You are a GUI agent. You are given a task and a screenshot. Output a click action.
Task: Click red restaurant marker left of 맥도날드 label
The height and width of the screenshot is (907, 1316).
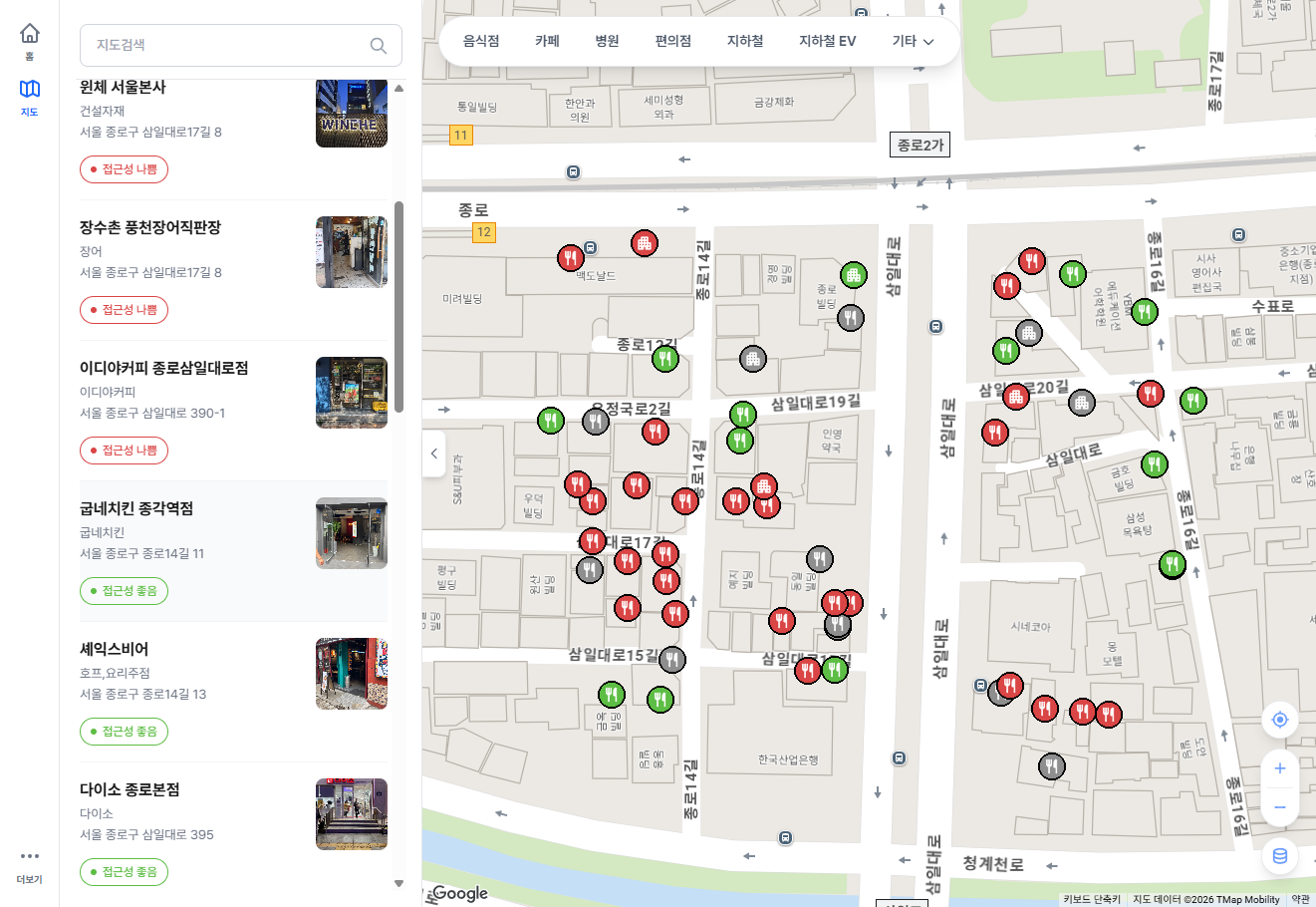coord(570,258)
